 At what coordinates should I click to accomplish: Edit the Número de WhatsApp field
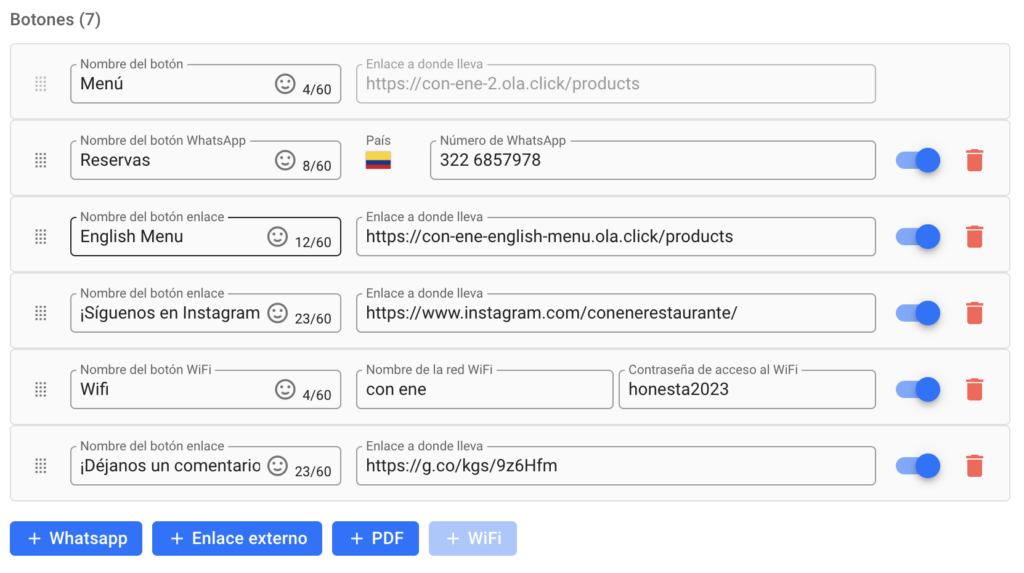tap(650, 160)
